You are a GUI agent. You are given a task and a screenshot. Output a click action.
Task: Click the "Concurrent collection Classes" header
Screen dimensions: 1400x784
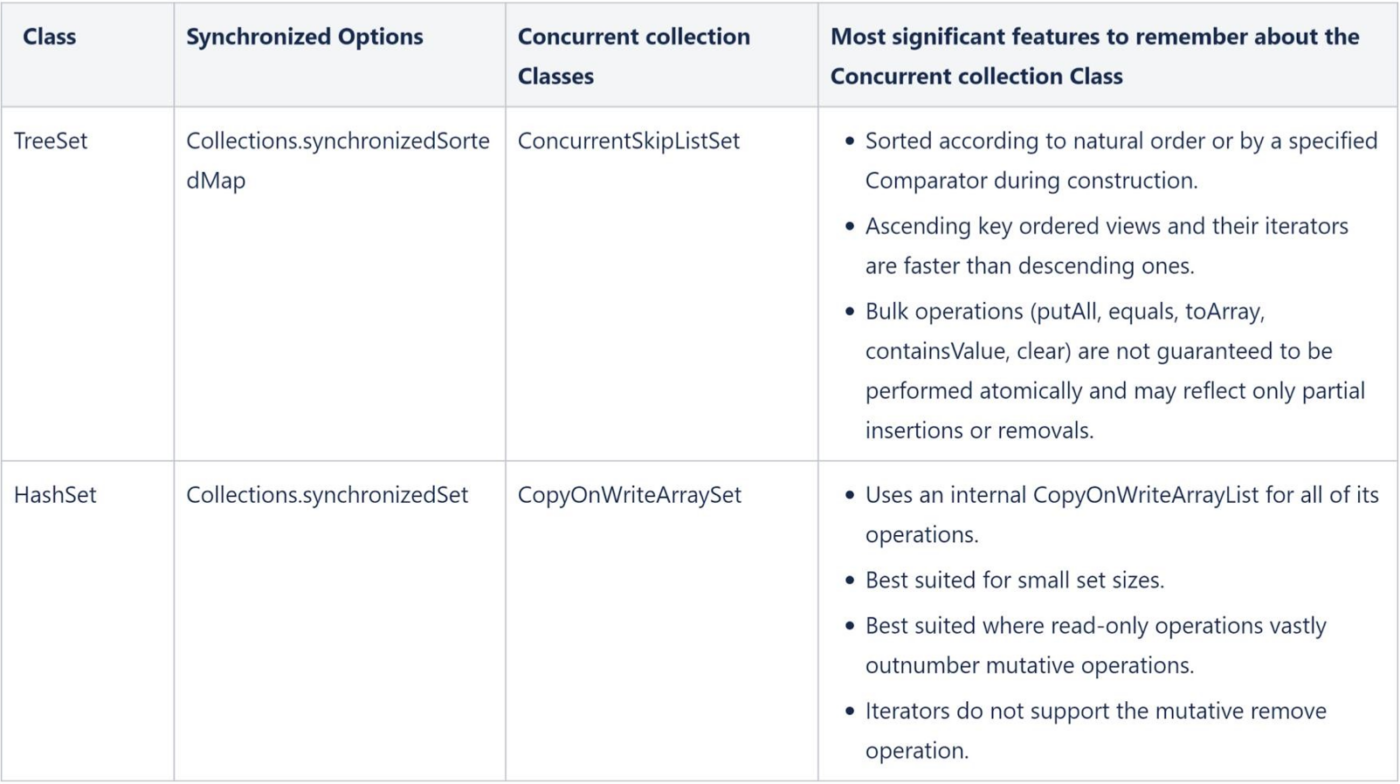pos(633,56)
